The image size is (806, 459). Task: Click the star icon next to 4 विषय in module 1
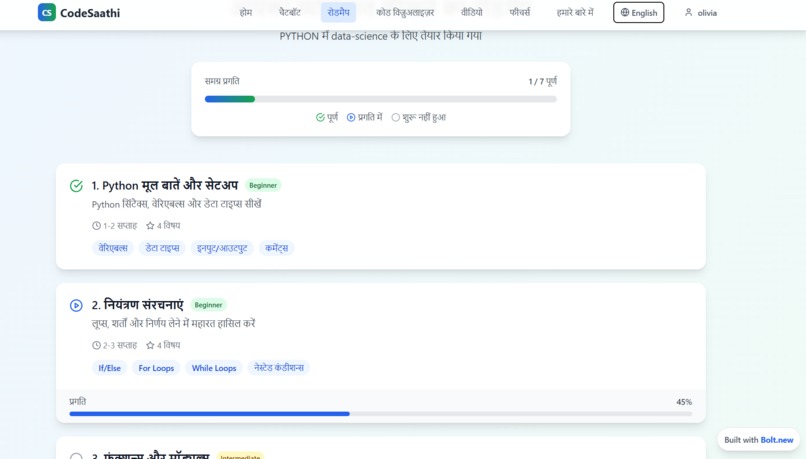[x=150, y=226]
